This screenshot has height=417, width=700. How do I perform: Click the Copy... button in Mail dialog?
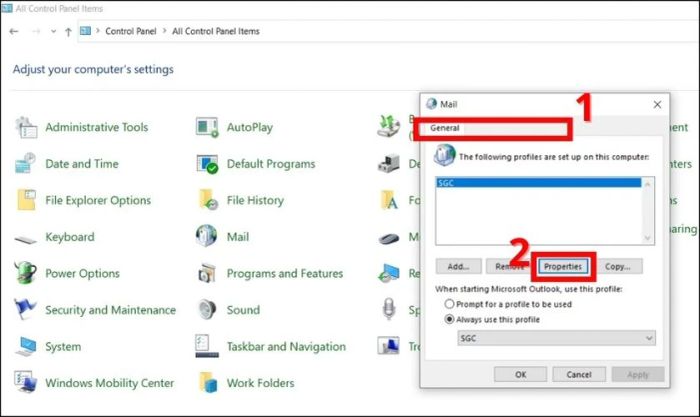[618, 266]
